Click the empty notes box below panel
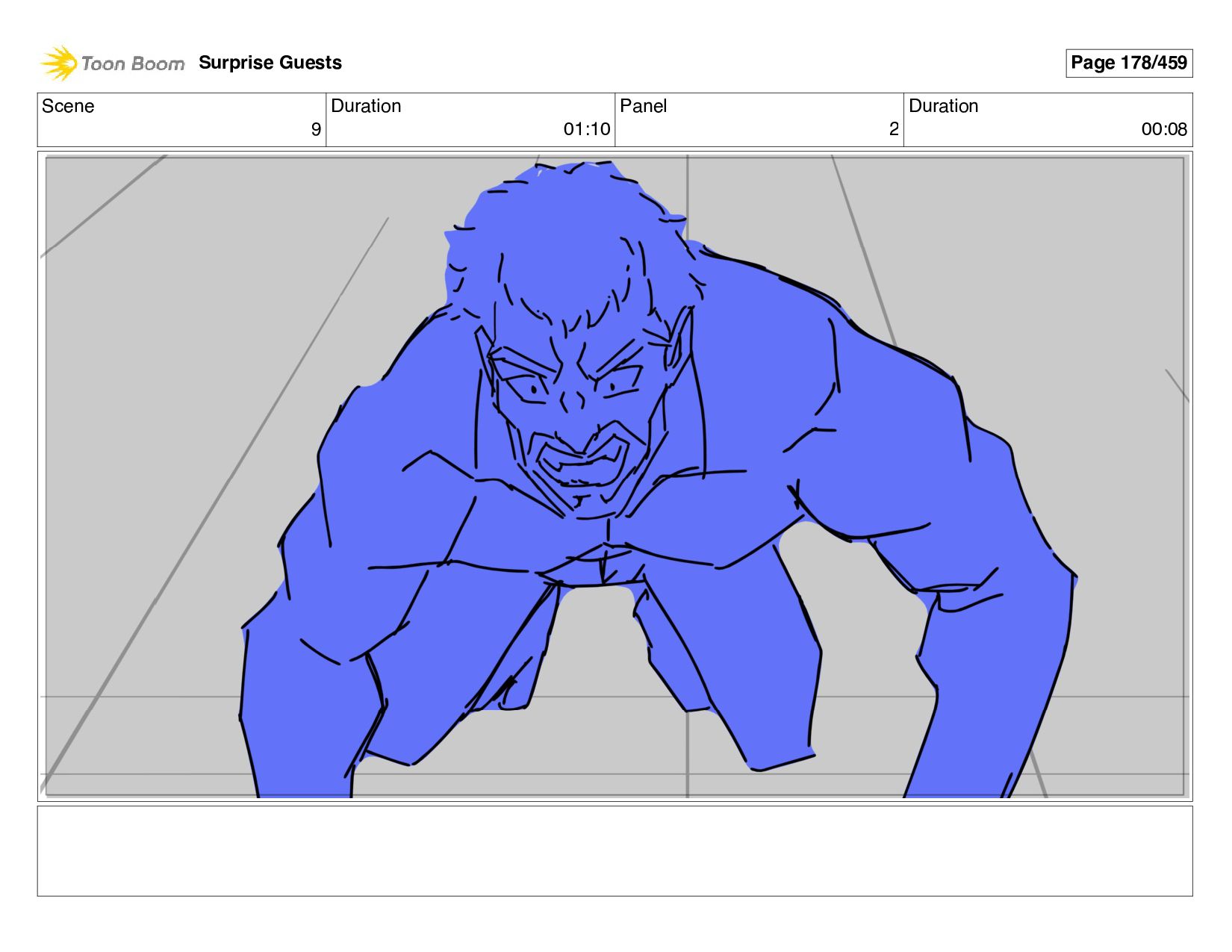Viewport: 1232px width, 952px height. click(x=615, y=850)
